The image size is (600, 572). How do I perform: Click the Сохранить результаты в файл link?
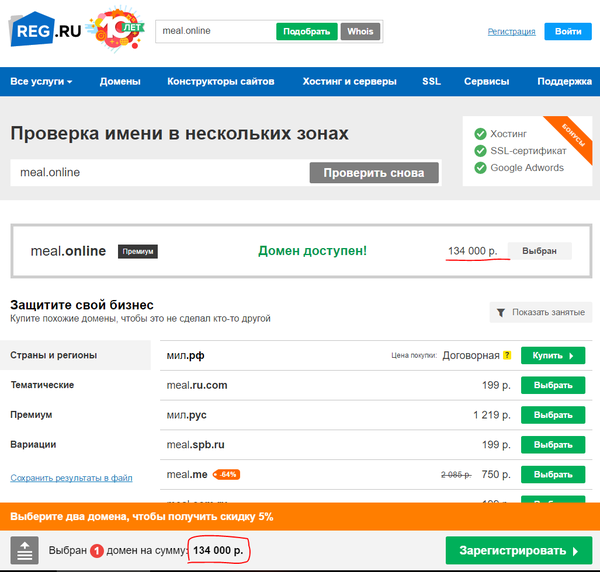[x=71, y=478]
